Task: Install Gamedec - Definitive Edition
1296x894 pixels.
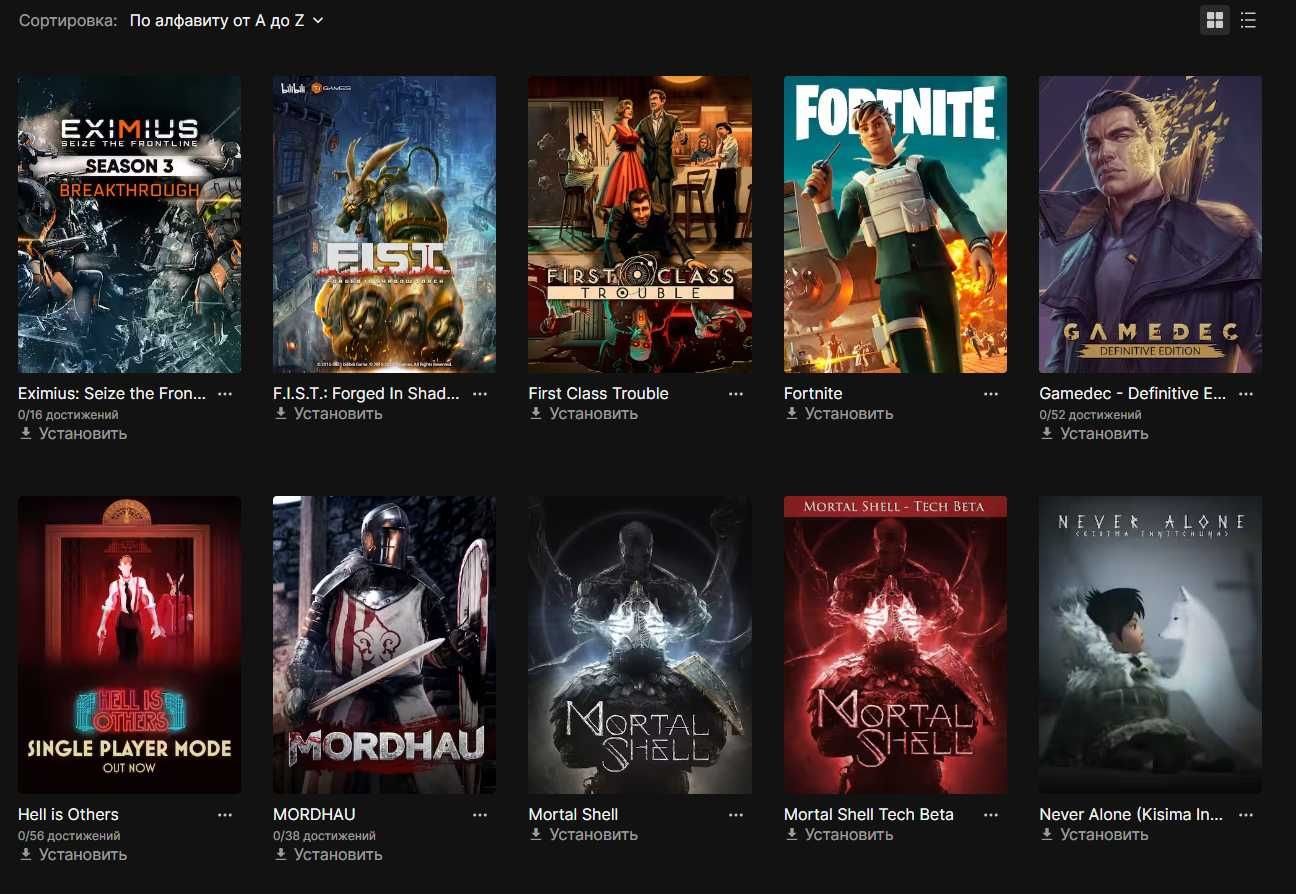Action: 1094,434
